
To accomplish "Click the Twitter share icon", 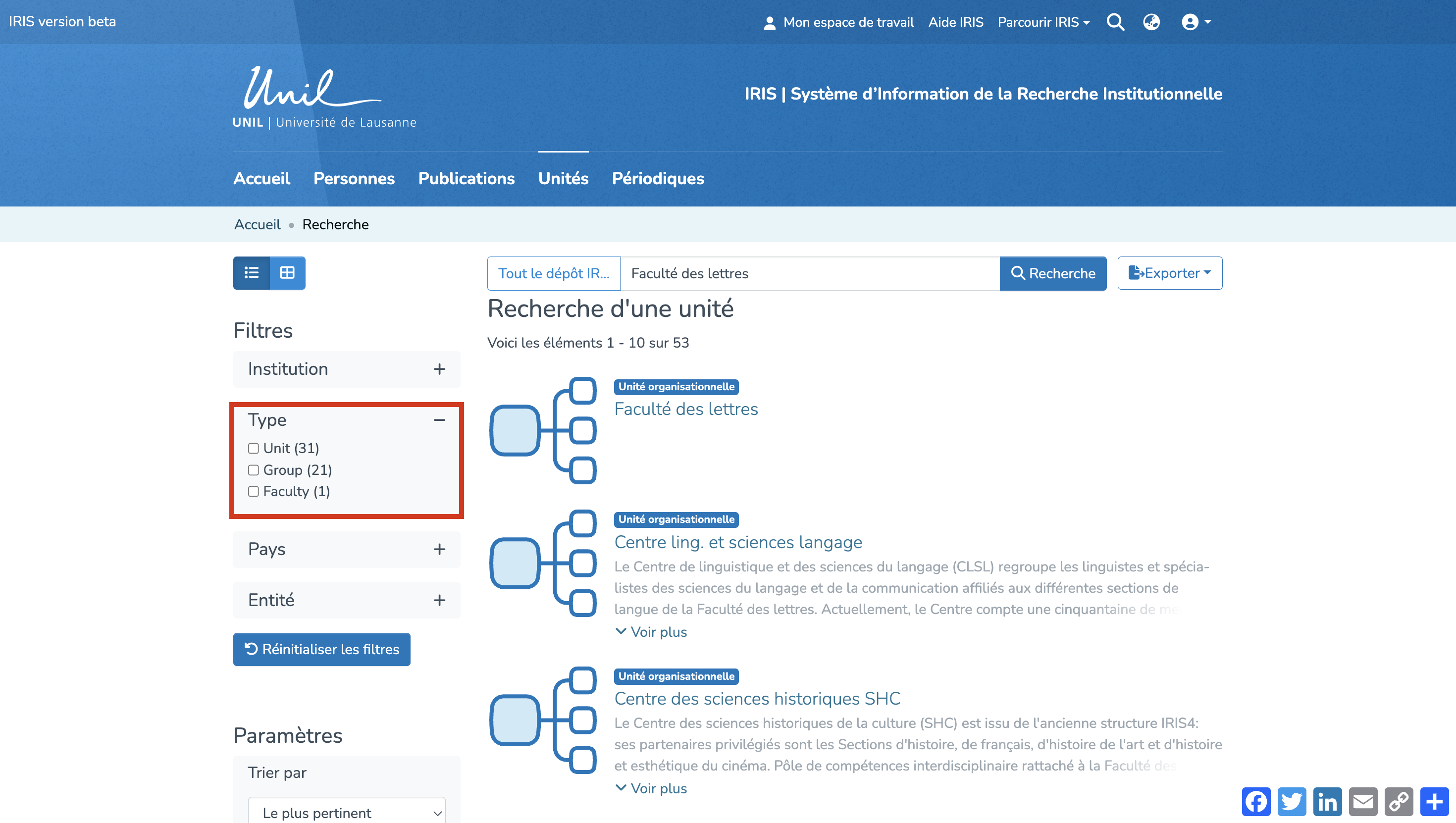I will [x=1292, y=802].
